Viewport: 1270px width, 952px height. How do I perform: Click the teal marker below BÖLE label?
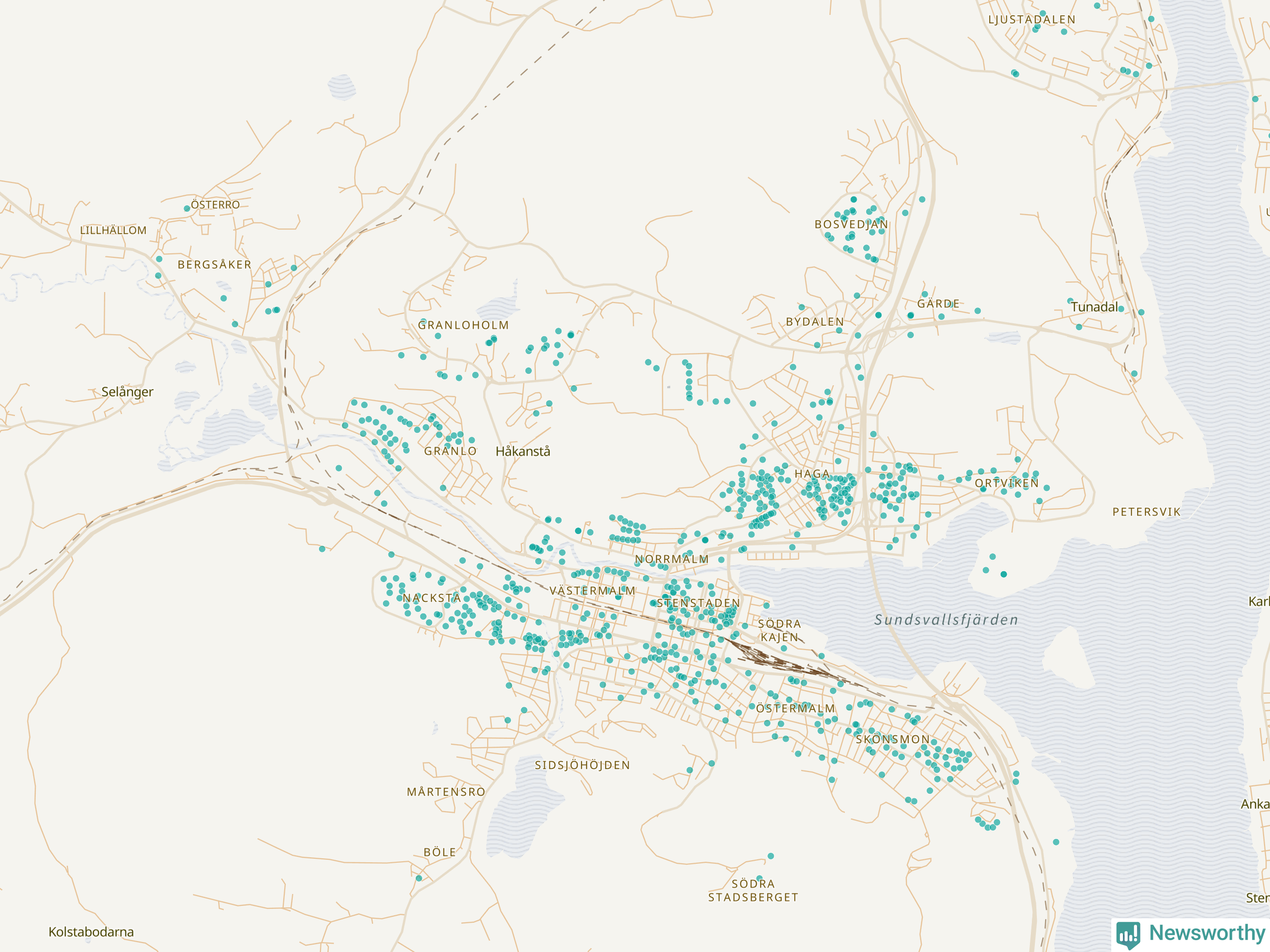pyautogui.click(x=419, y=878)
